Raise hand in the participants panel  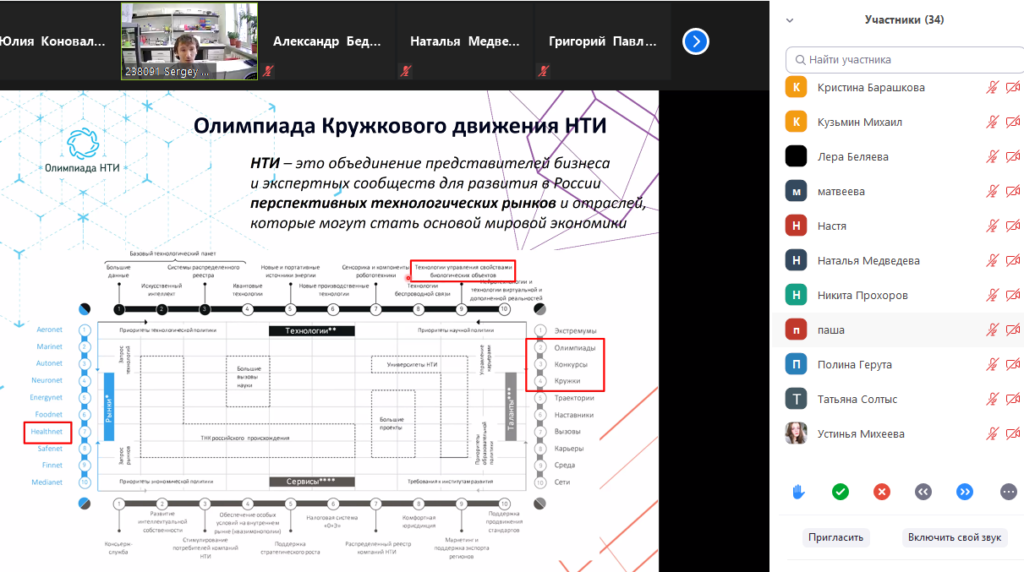coord(798,492)
